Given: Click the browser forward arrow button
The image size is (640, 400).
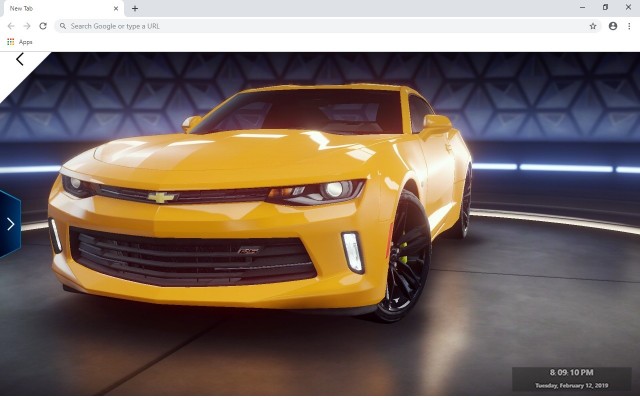Looking at the screenshot, I should coord(27,26).
